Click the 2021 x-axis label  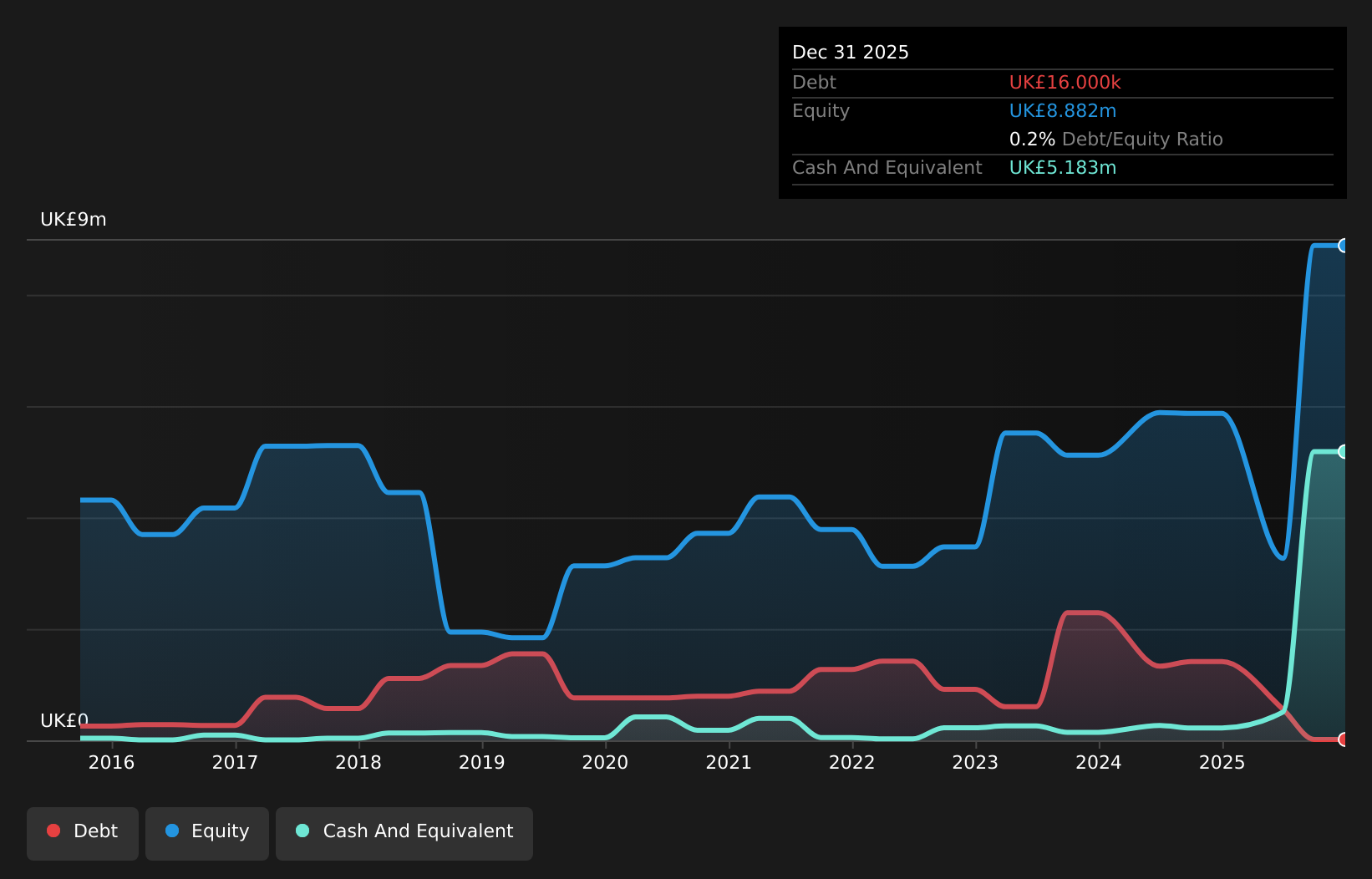[729, 762]
